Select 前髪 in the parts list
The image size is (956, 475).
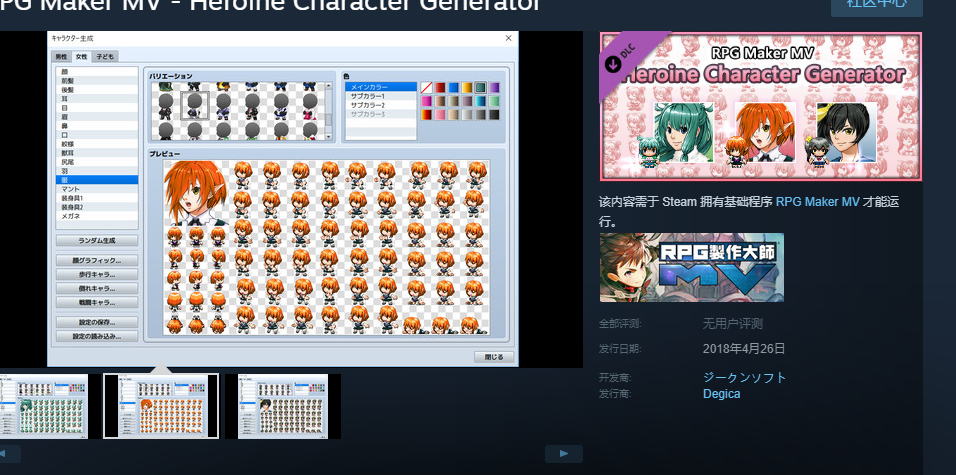point(97,80)
